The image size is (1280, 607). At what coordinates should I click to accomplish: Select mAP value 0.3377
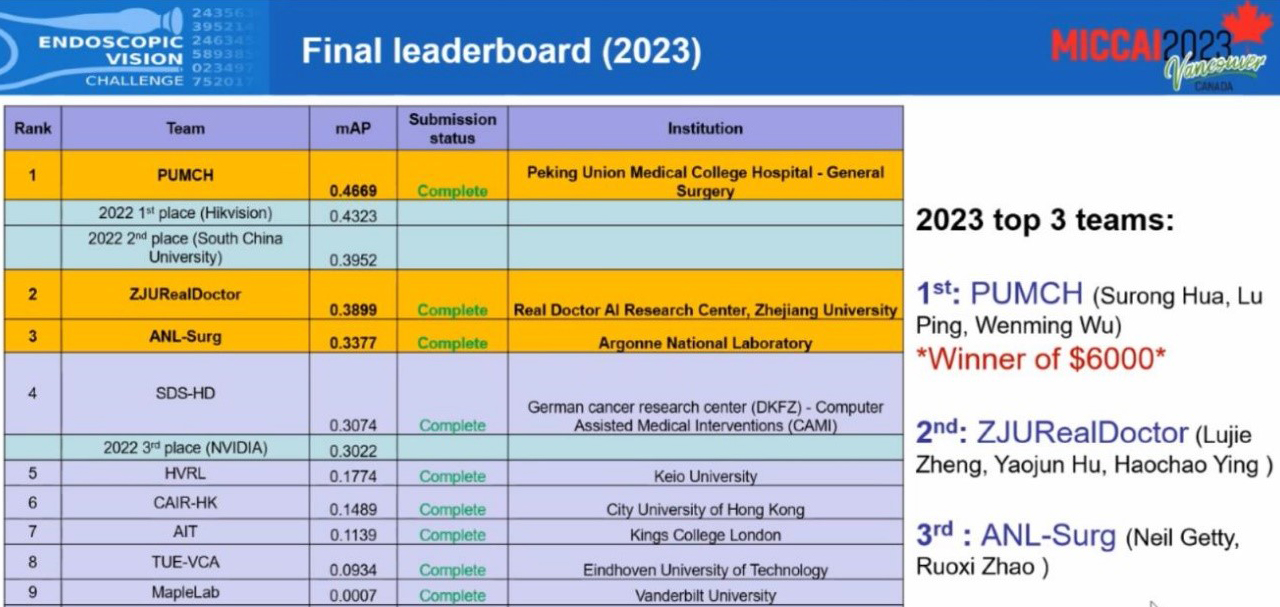point(353,342)
